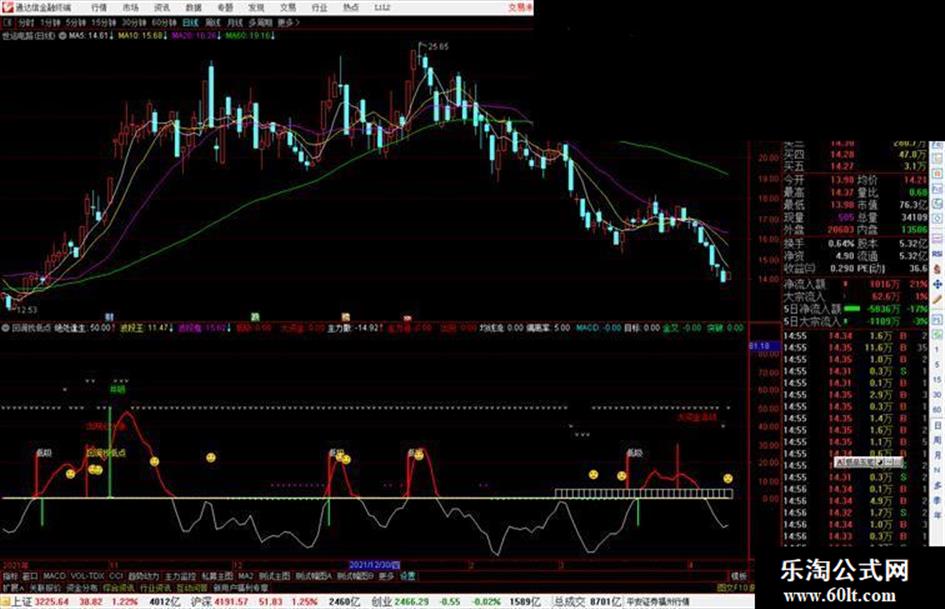Viewport: 945px width, 609px height.
Task: Open the 设置 settings tab
Action: [407, 576]
